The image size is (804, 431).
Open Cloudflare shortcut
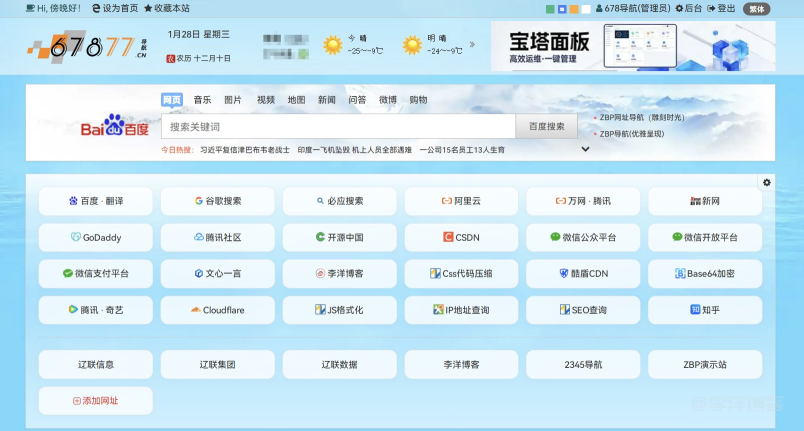pos(217,310)
